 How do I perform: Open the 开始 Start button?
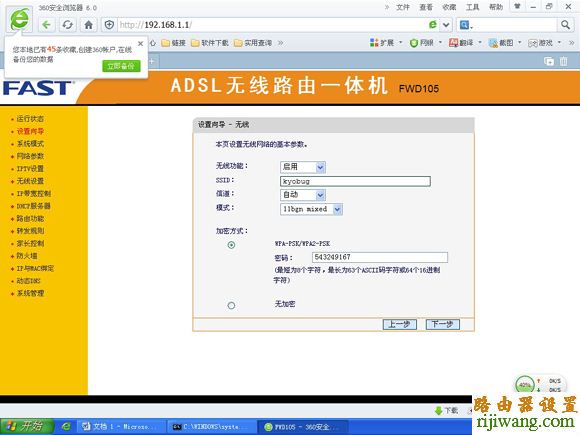click(x=27, y=426)
